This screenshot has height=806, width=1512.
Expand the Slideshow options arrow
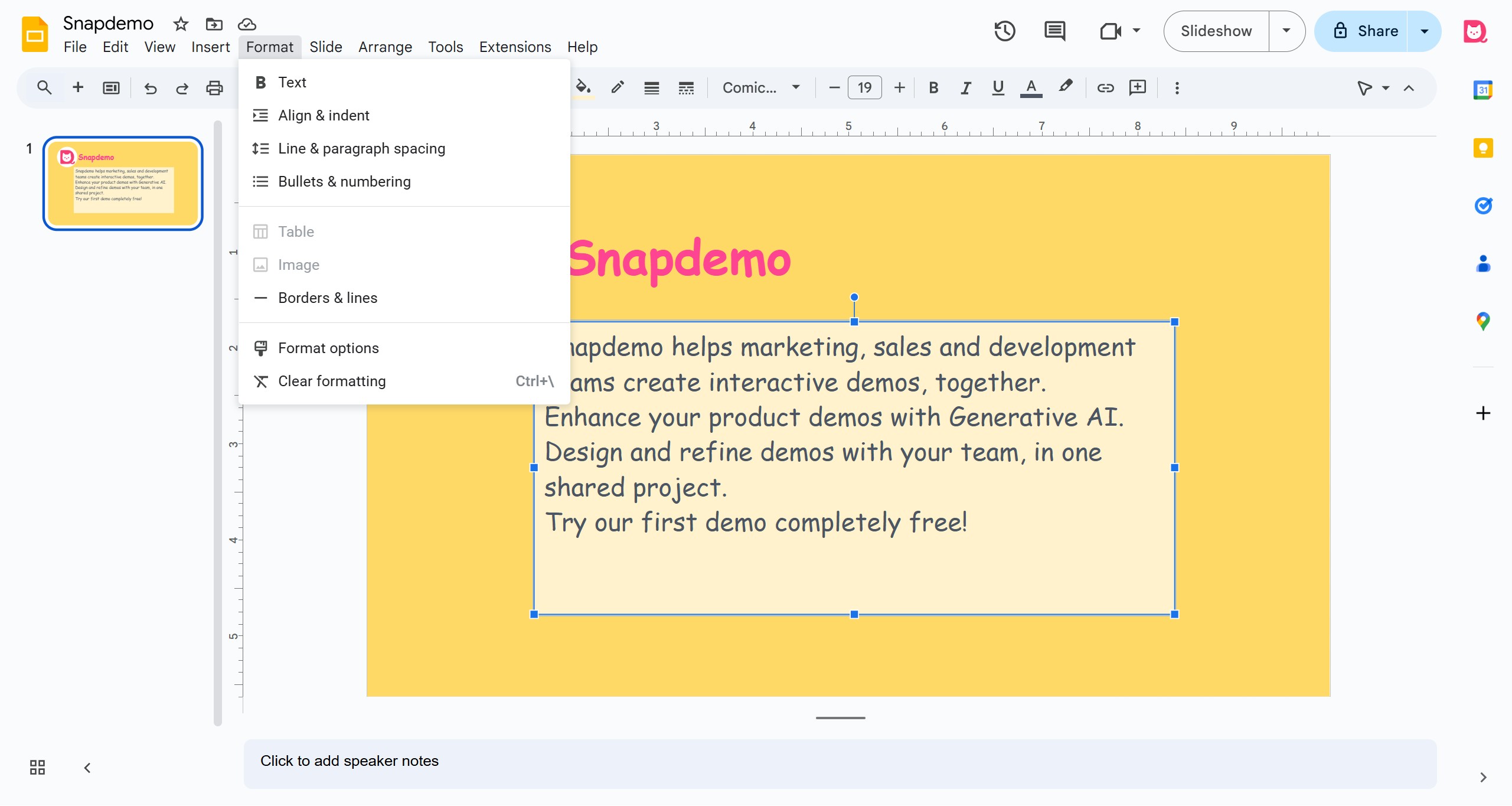click(x=1286, y=31)
